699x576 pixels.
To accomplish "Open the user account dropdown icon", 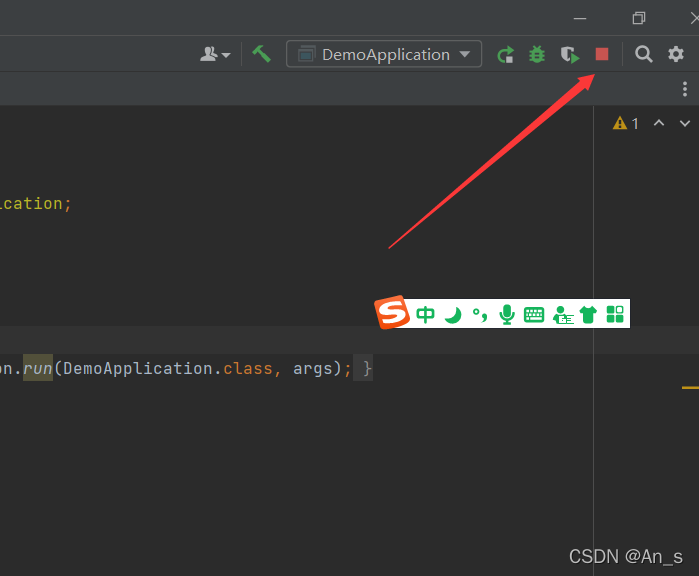I will pyautogui.click(x=215, y=54).
